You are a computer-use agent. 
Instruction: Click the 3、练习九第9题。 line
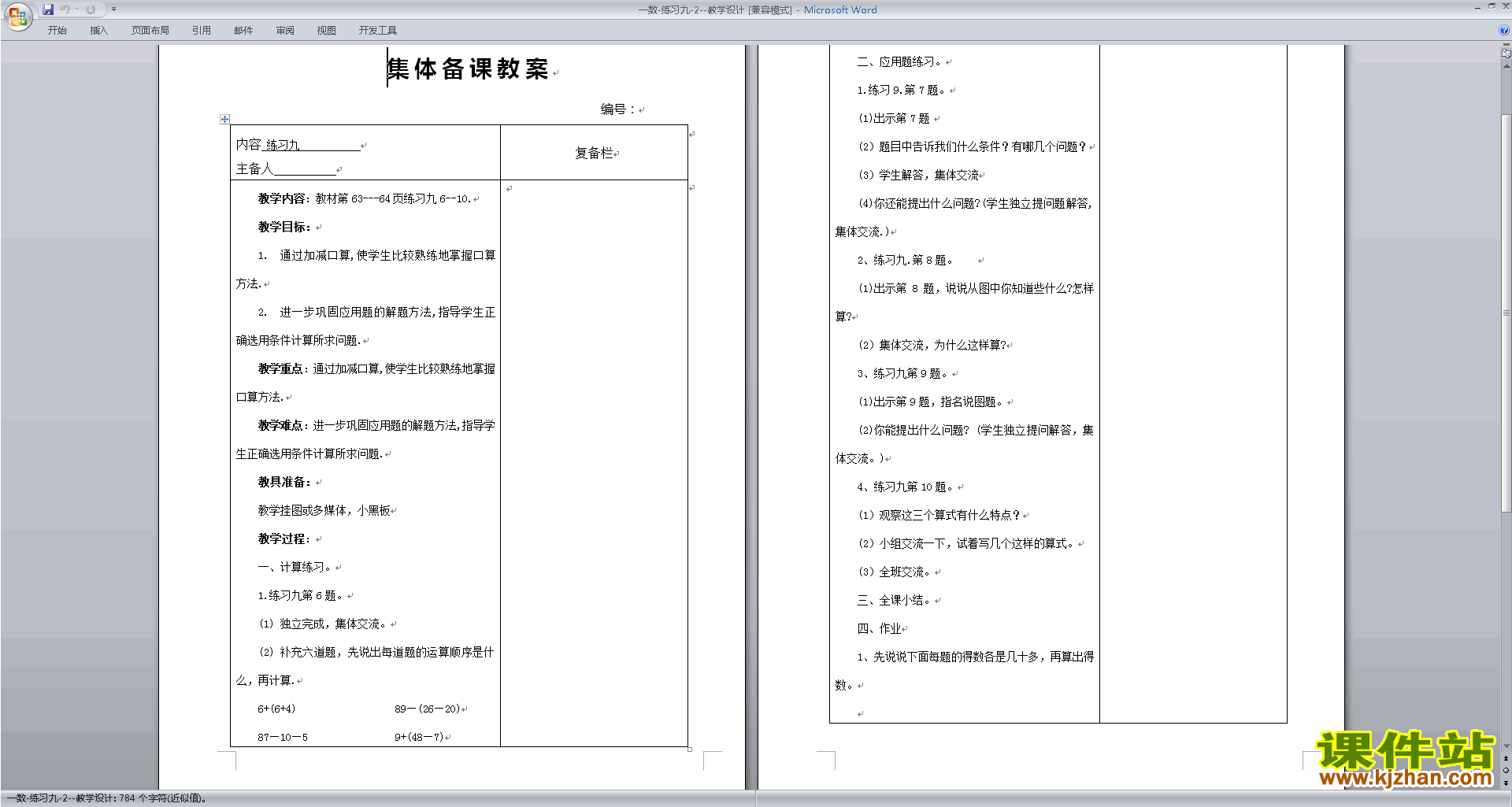[x=903, y=373]
